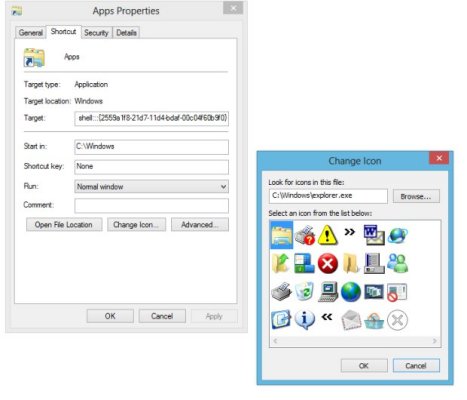Choose the blue info speech bubble icon
Image resolution: width=467 pixels, height=400 pixels.
coord(304,319)
